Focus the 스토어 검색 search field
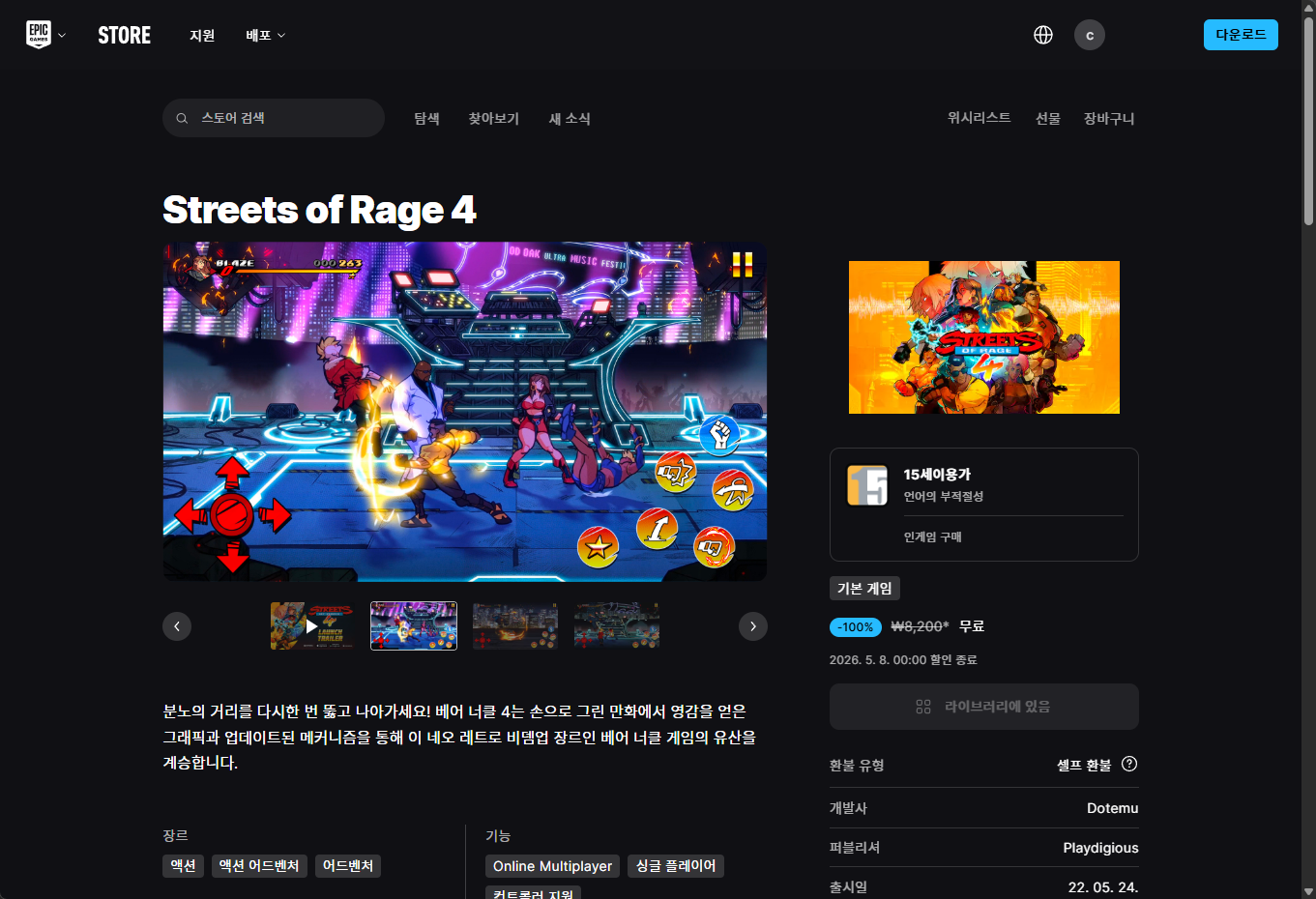Screen dimensions: 1316x899 274,118
